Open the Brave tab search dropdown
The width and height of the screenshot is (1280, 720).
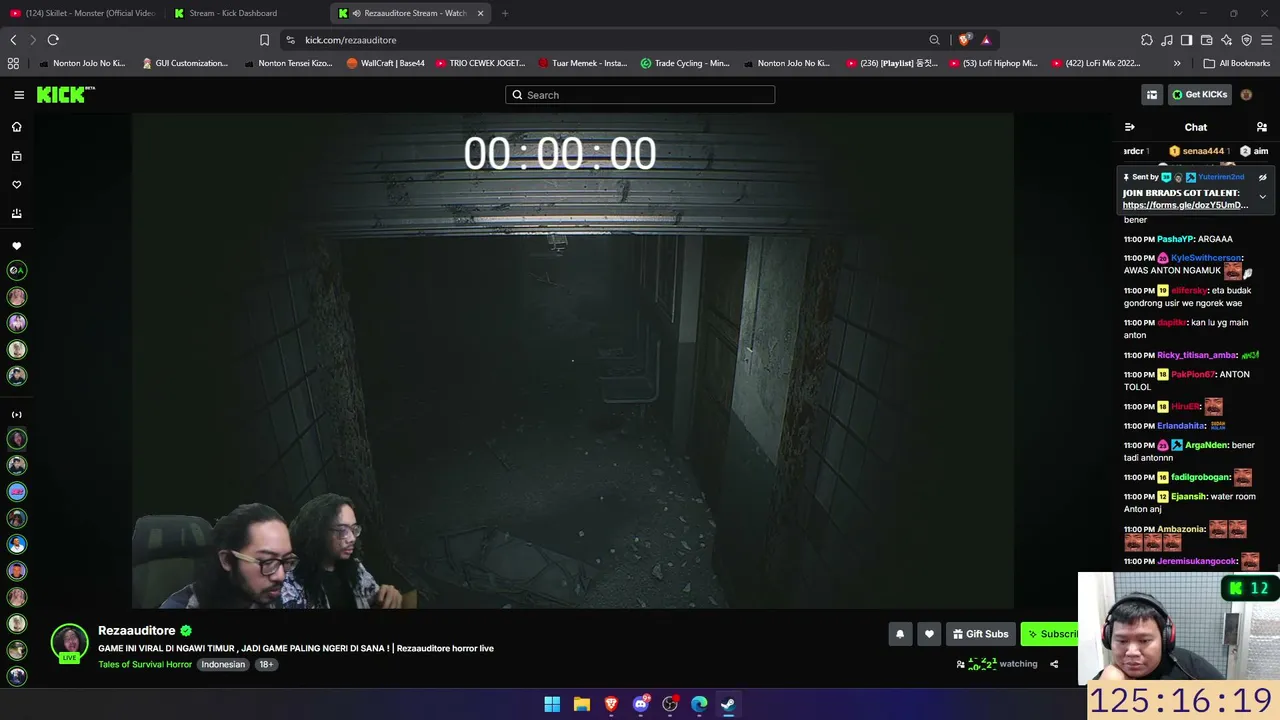pyautogui.click(x=1179, y=13)
